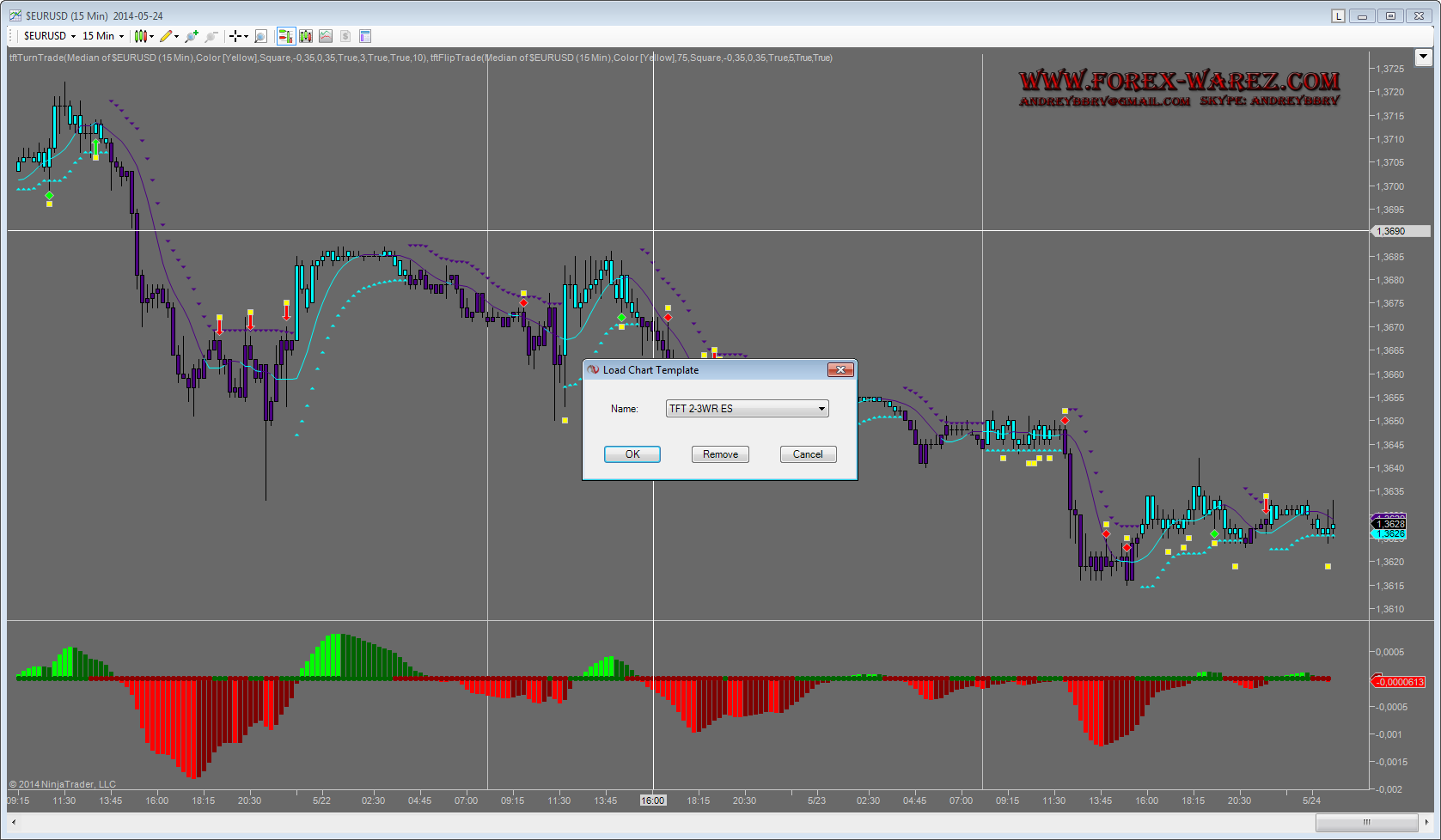Close the Load Chart Template dialog
Image resolution: width=1441 pixels, height=840 pixels.
(x=840, y=369)
